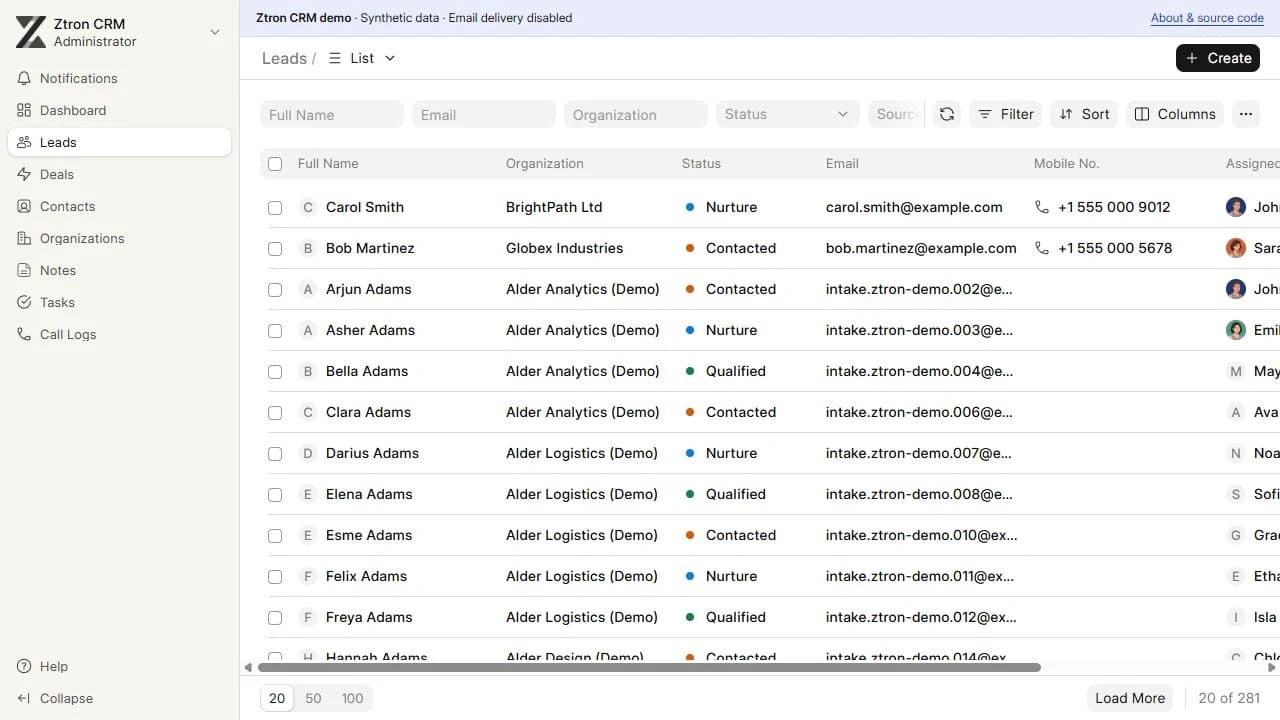Collapse the sidebar
1280x720 pixels.
119,698
